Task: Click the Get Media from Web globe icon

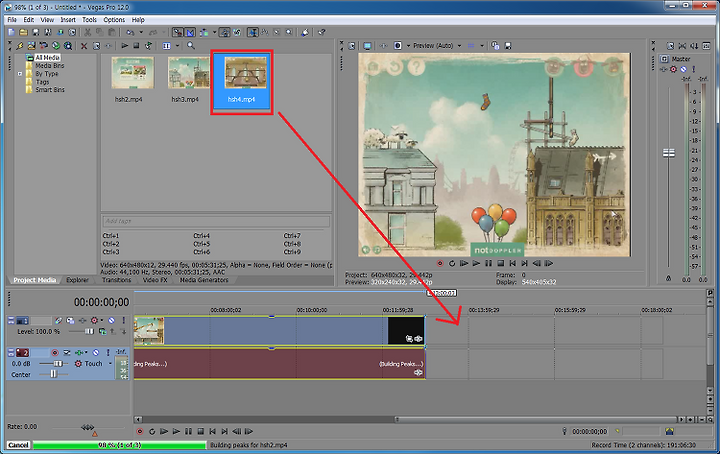Action: point(68,46)
